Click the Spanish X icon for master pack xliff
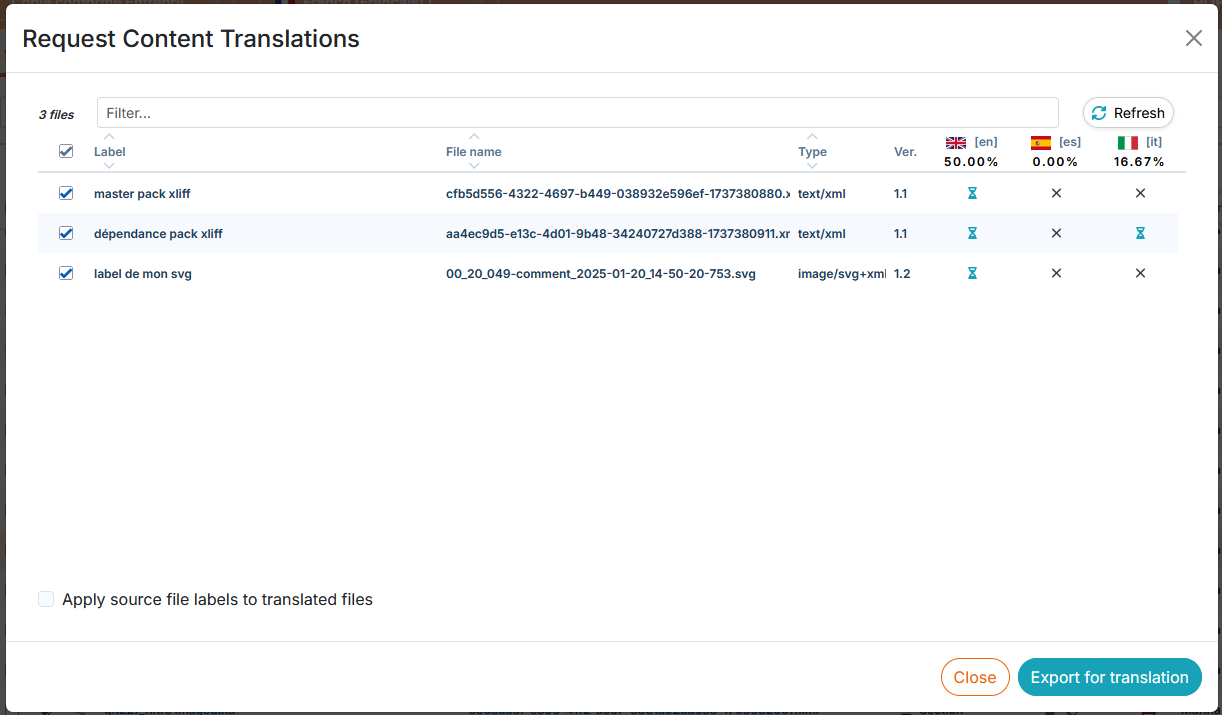 (x=1056, y=193)
